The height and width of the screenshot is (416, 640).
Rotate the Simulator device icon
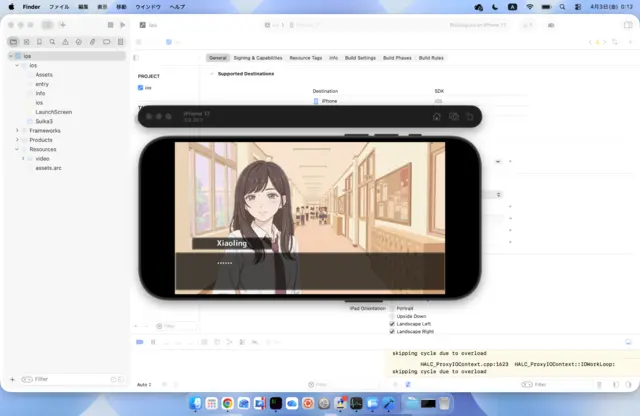470,117
